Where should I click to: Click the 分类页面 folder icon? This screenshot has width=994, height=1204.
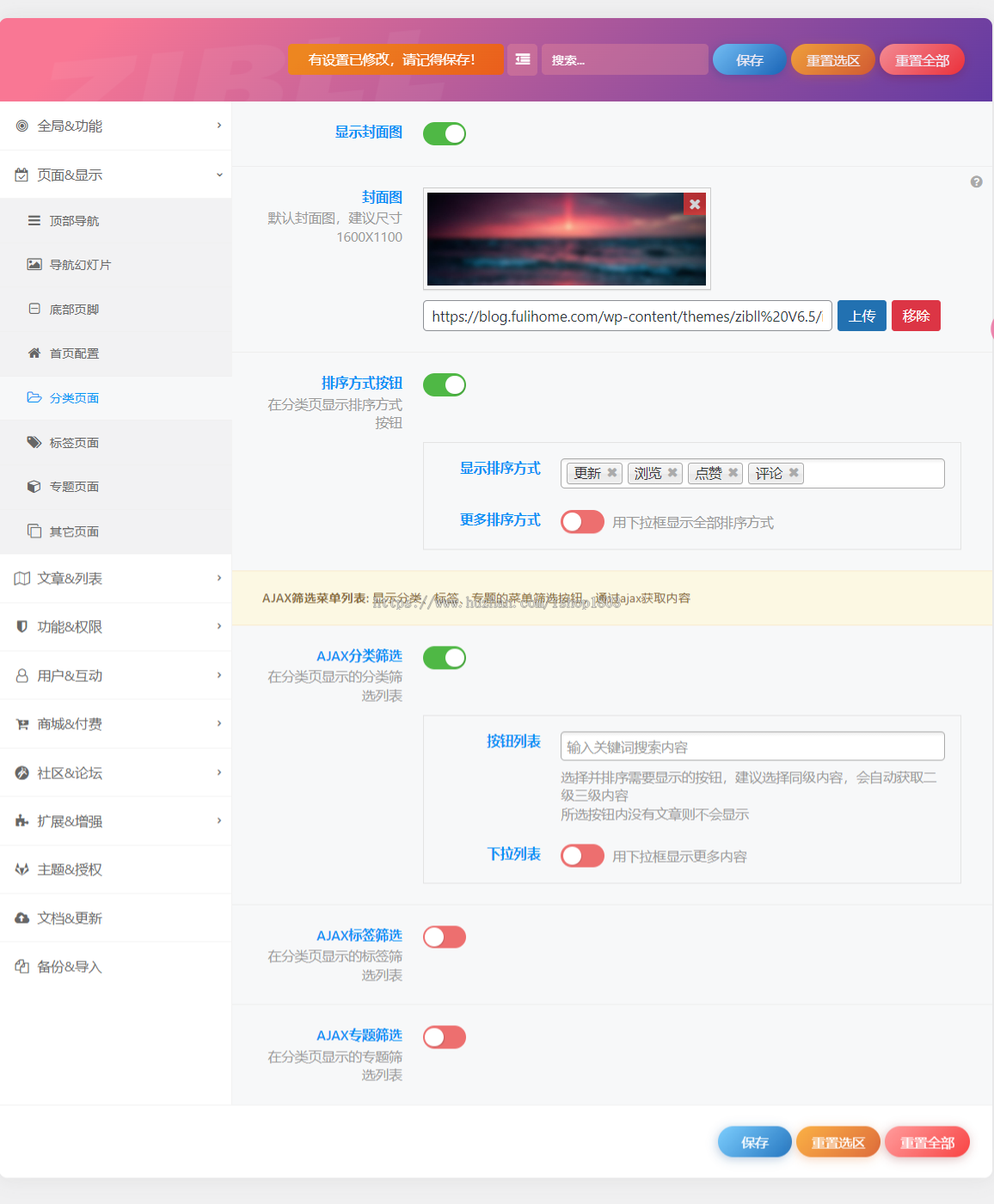tap(34, 397)
